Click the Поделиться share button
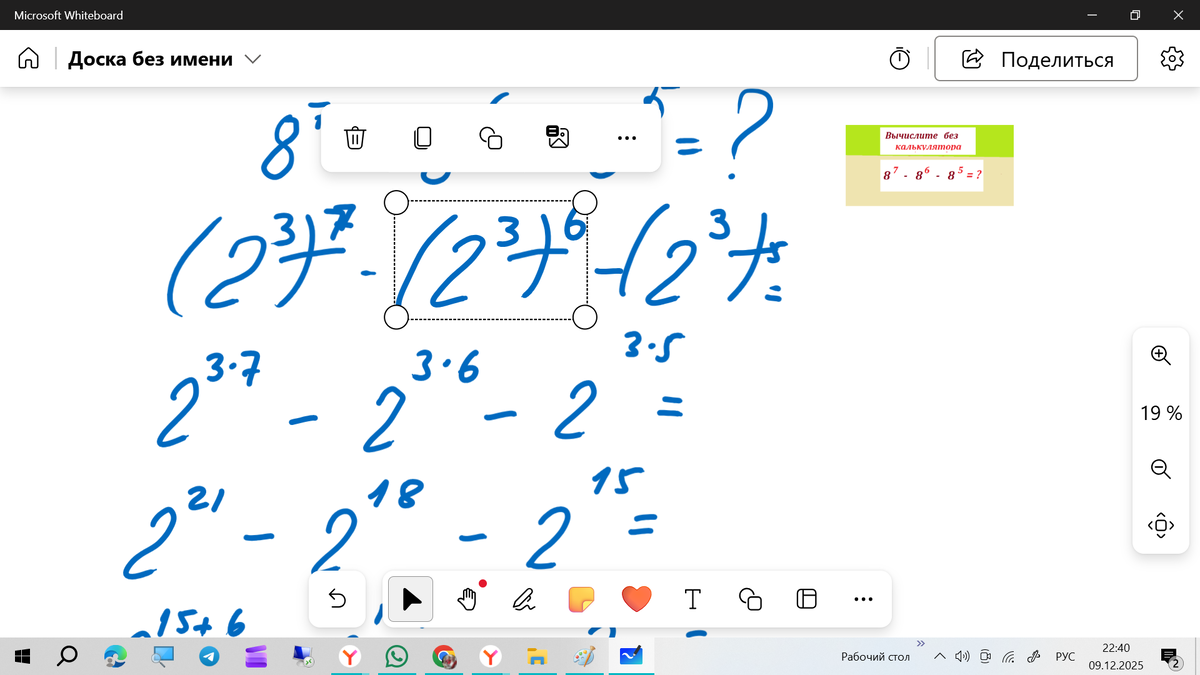 (x=1036, y=59)
